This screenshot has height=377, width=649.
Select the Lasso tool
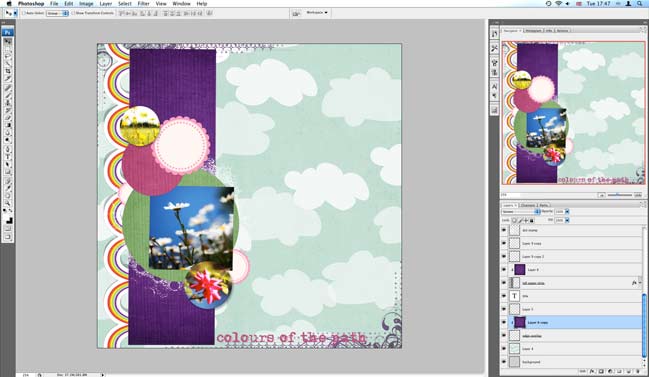click(8, 56)
